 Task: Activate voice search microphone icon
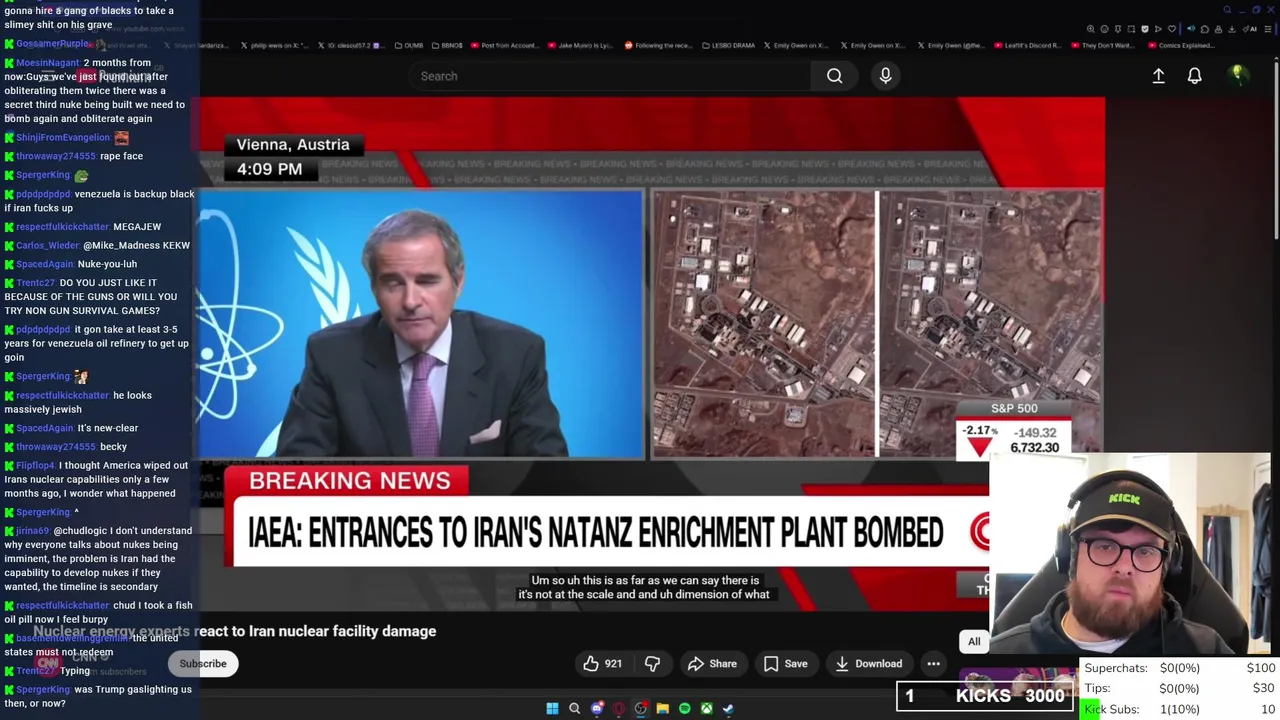coord(885,76)
